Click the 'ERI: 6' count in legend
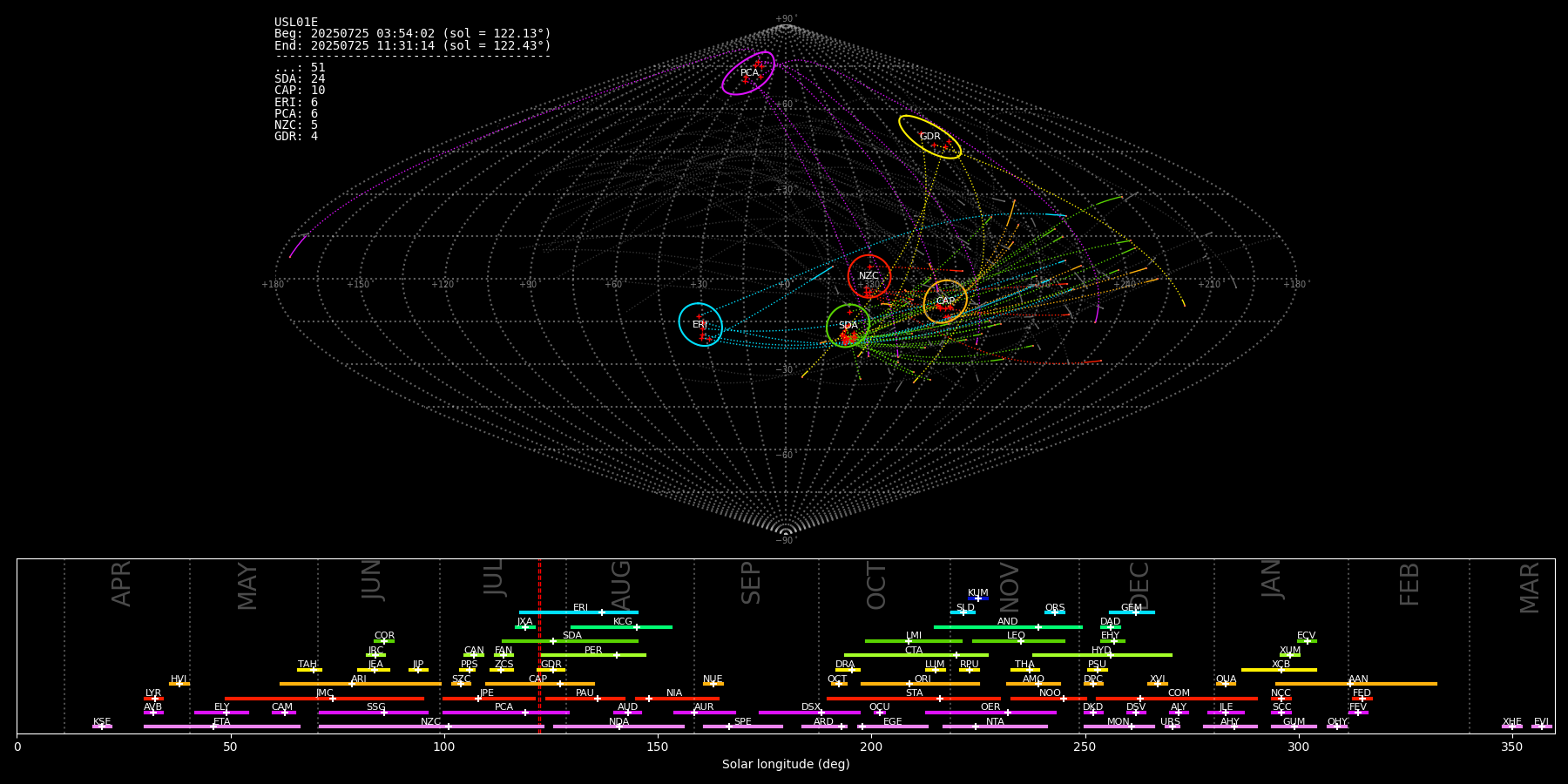The height and width of the screenshot is (784, 1568). [296, 102]
